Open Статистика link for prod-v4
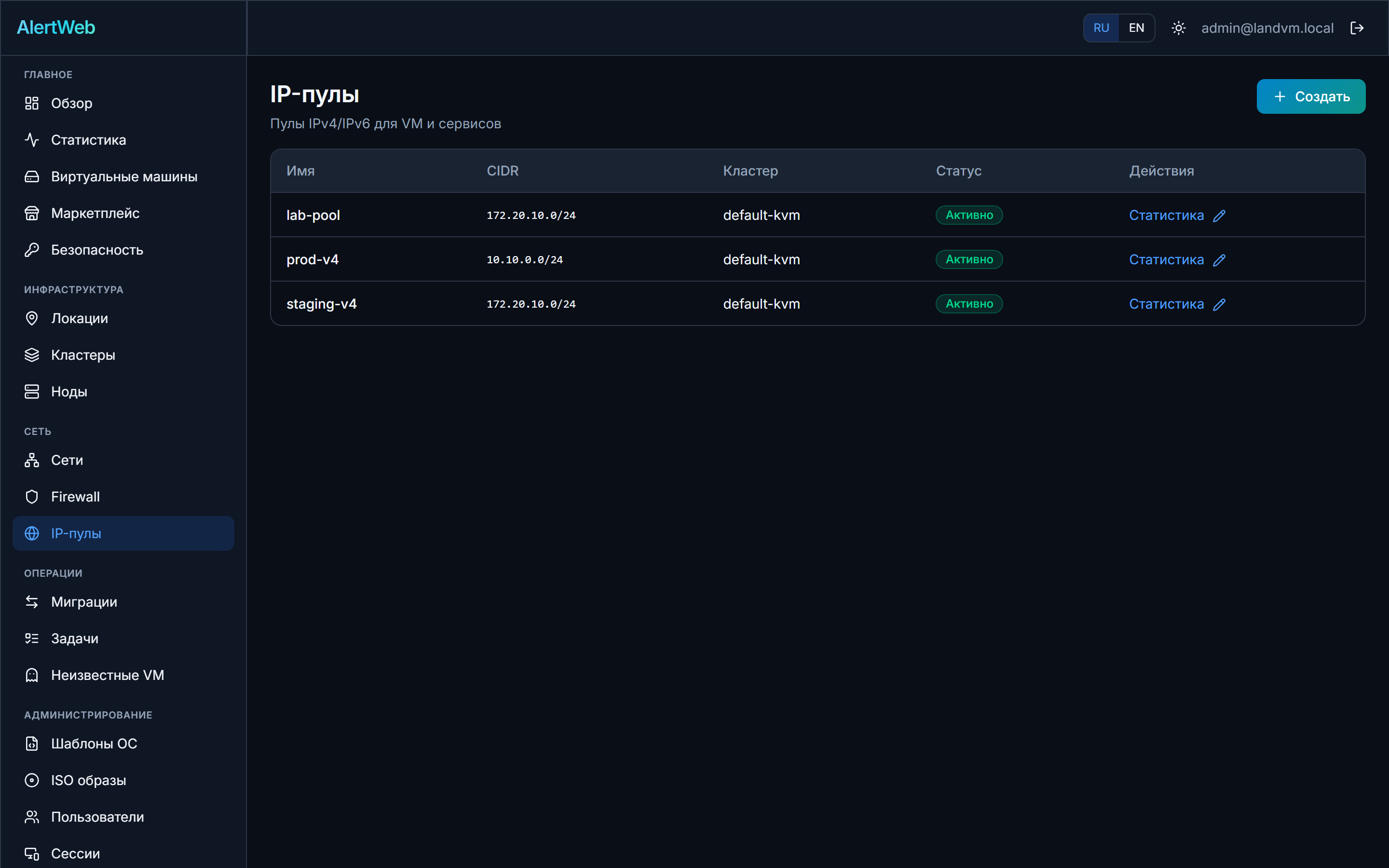 [x=1166, y=259]
